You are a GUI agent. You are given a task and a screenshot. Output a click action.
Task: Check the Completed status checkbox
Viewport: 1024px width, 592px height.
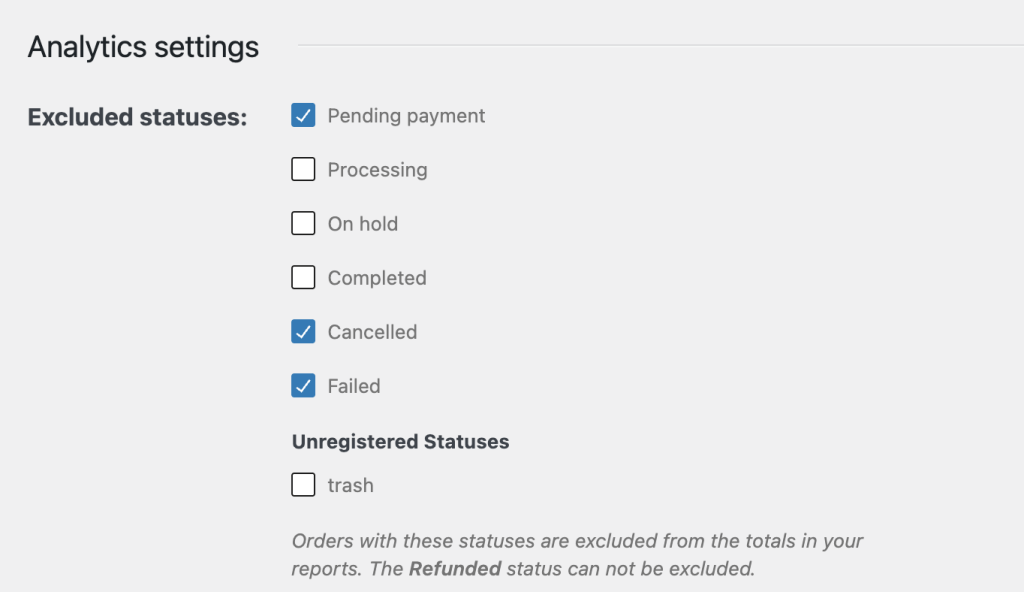pos(303,278)
